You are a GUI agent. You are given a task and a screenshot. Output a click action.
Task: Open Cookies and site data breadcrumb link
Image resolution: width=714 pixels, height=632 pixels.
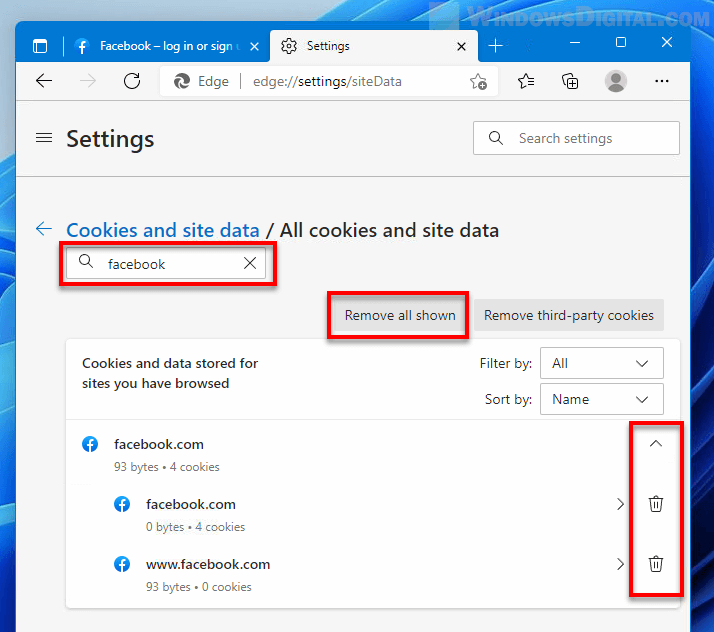click(163, 230)
